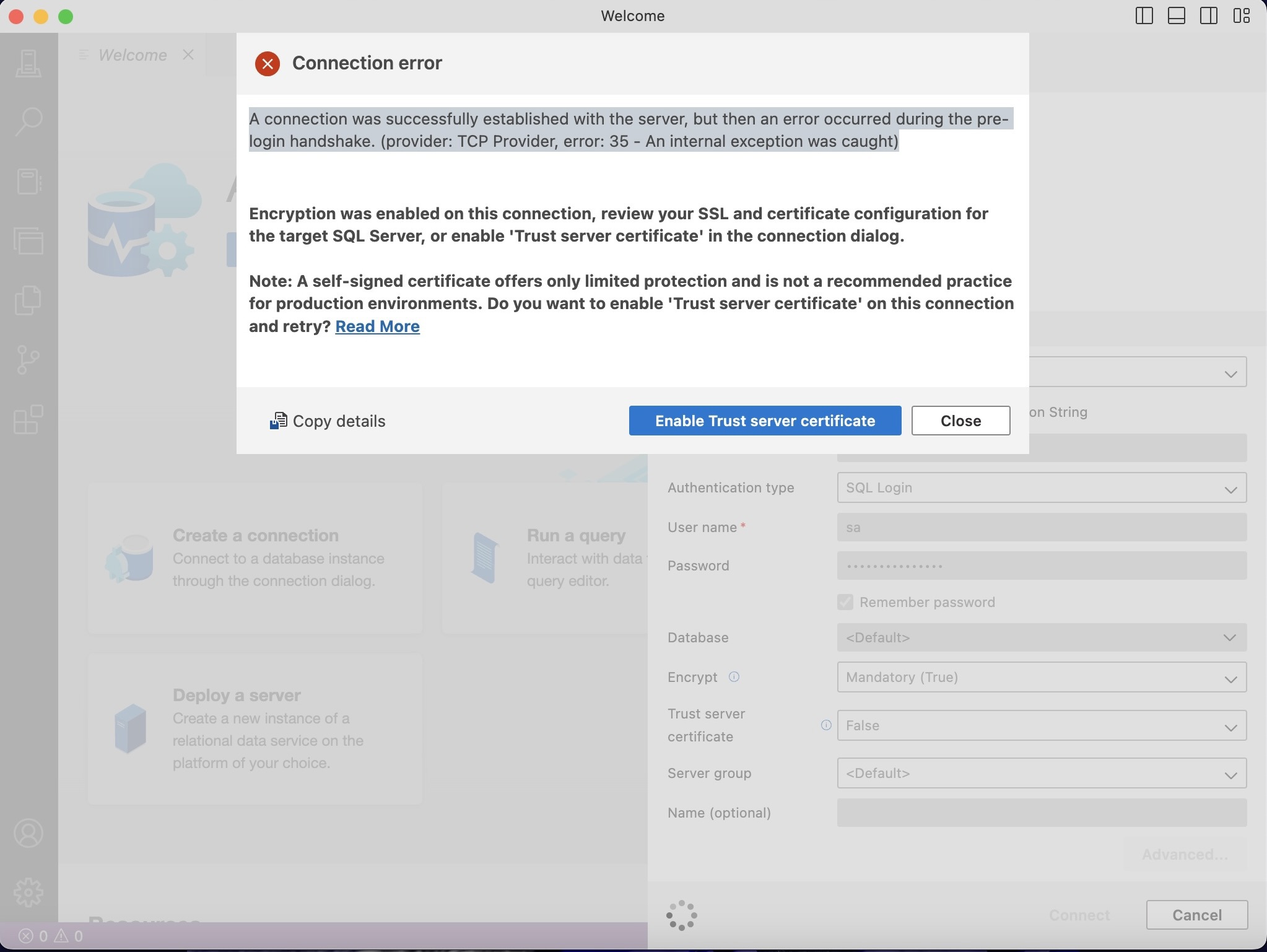
Task: Open Search from the activity bar
Action: pyautogui.click(x=28, y=121)
